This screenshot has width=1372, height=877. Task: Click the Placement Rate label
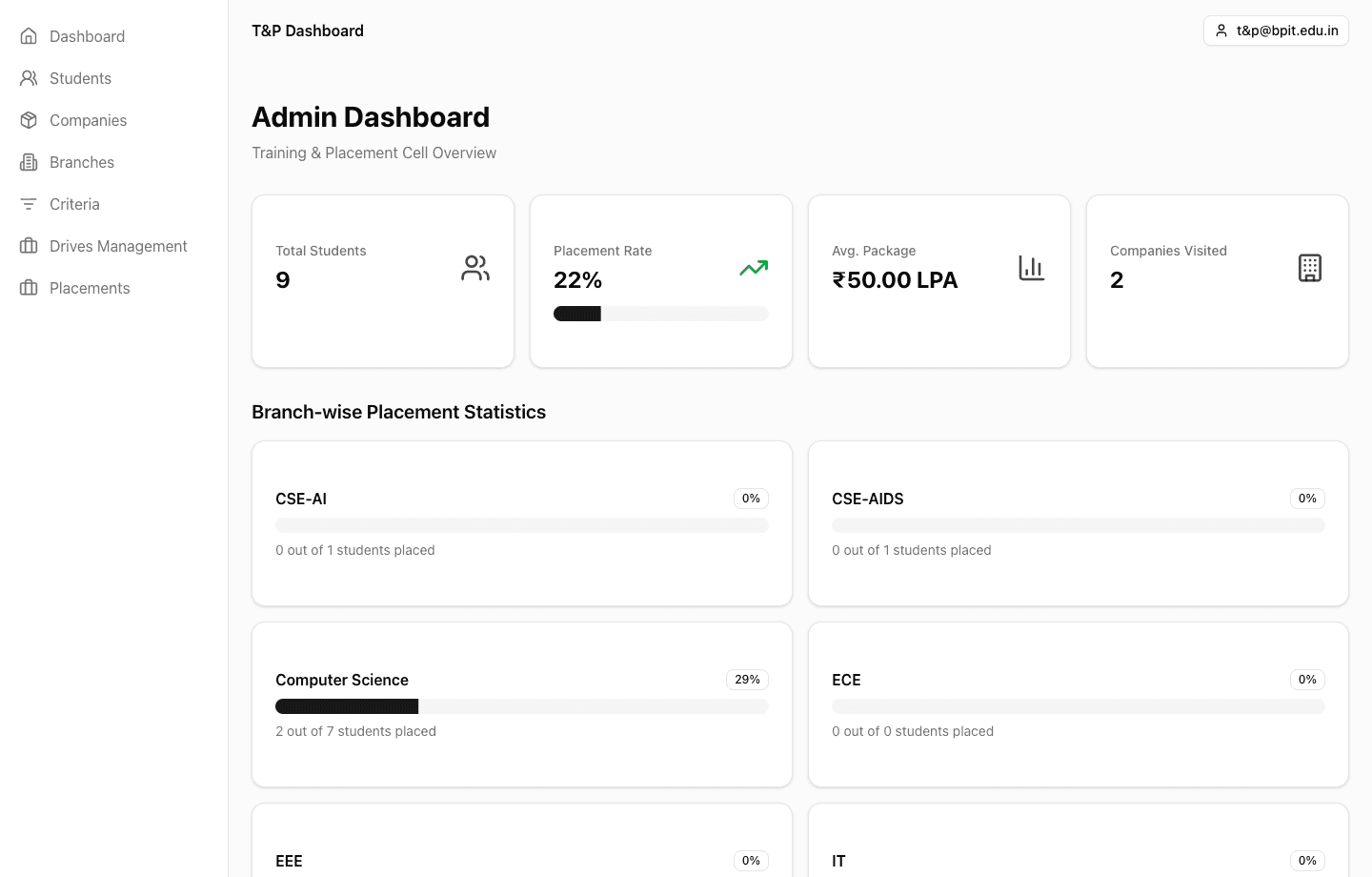click(x=603, y=251)
